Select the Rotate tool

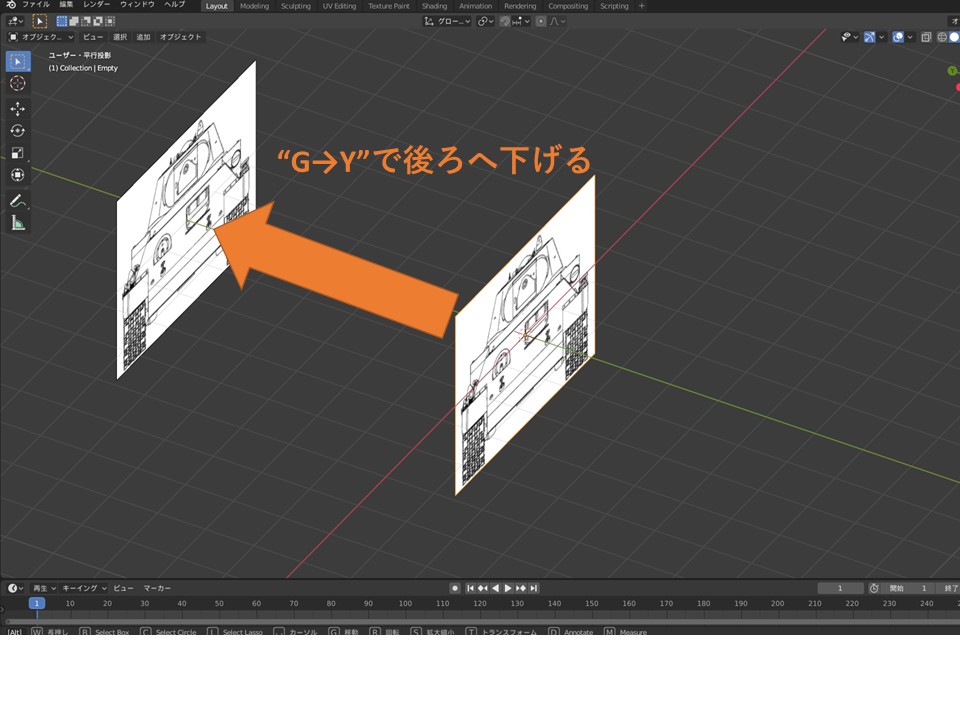click(18, 130)
